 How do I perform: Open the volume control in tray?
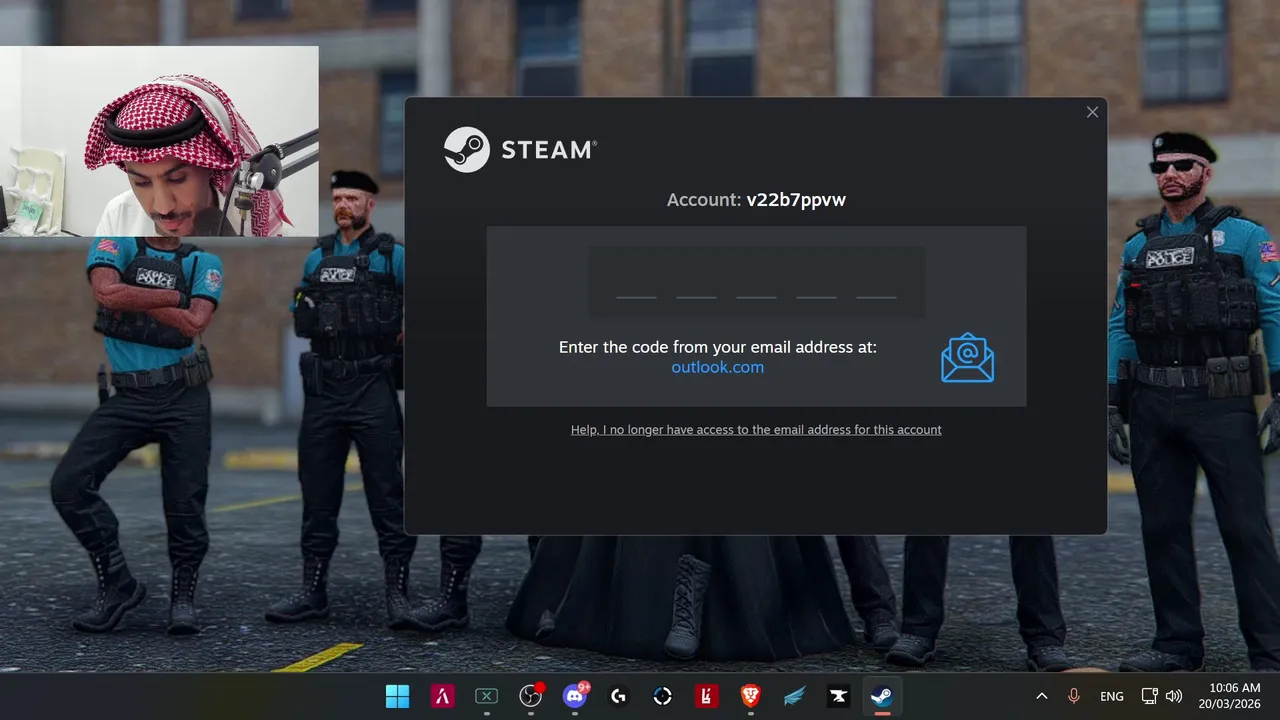point(1174,696)
